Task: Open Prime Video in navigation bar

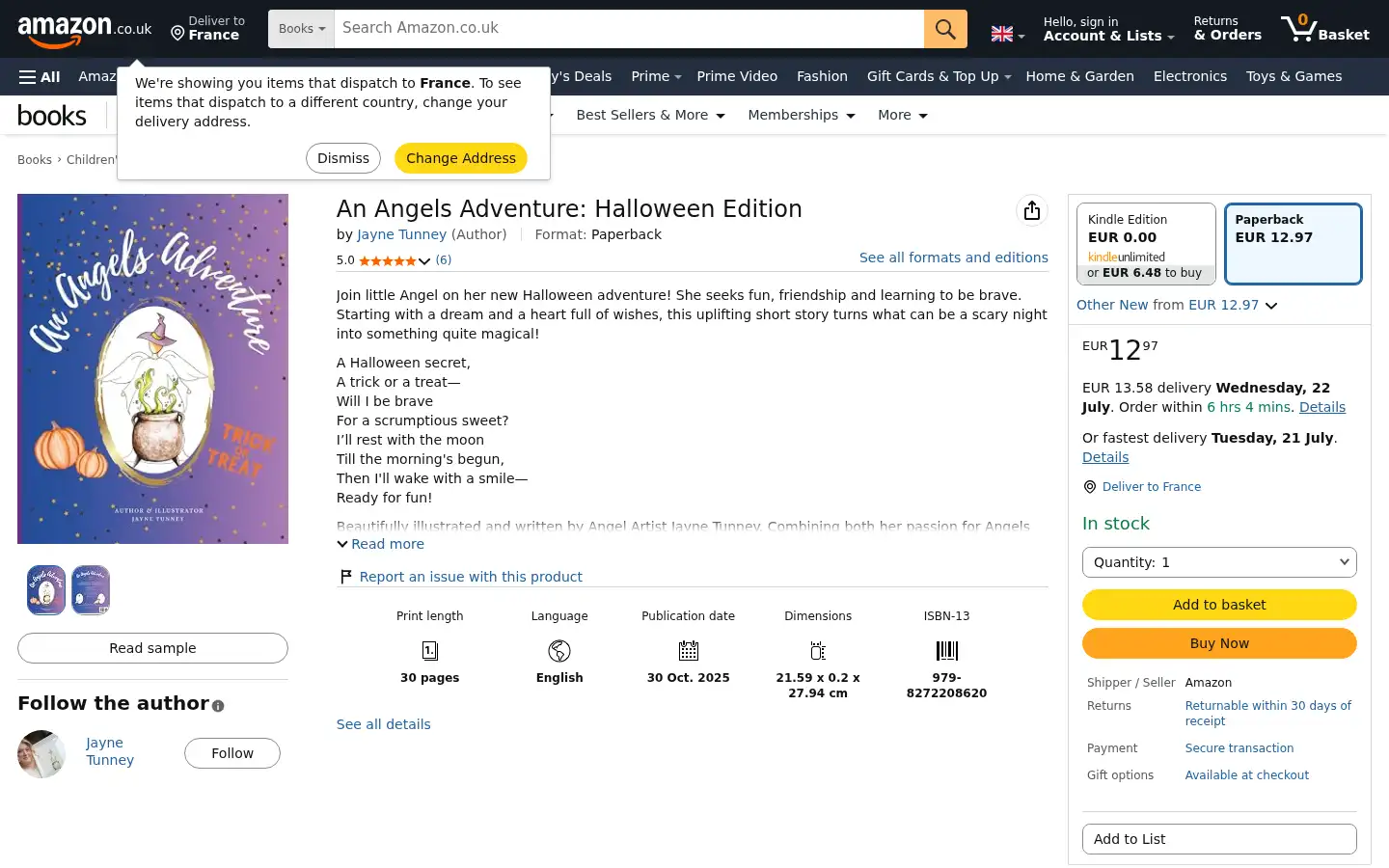Action: pyautogui.click(x=737, y=76)
